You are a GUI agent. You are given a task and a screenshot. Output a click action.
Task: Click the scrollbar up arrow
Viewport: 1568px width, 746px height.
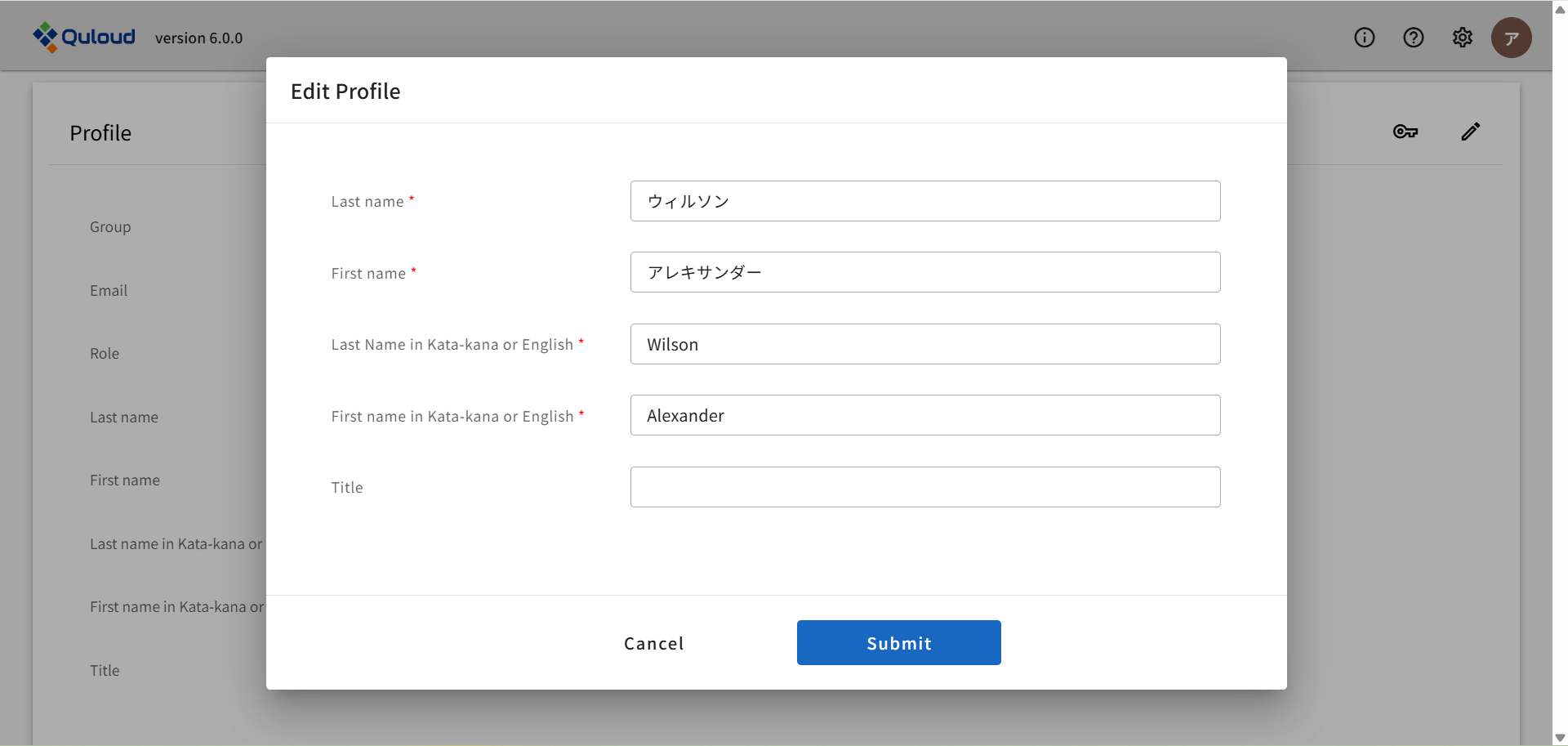point(1560,9)
